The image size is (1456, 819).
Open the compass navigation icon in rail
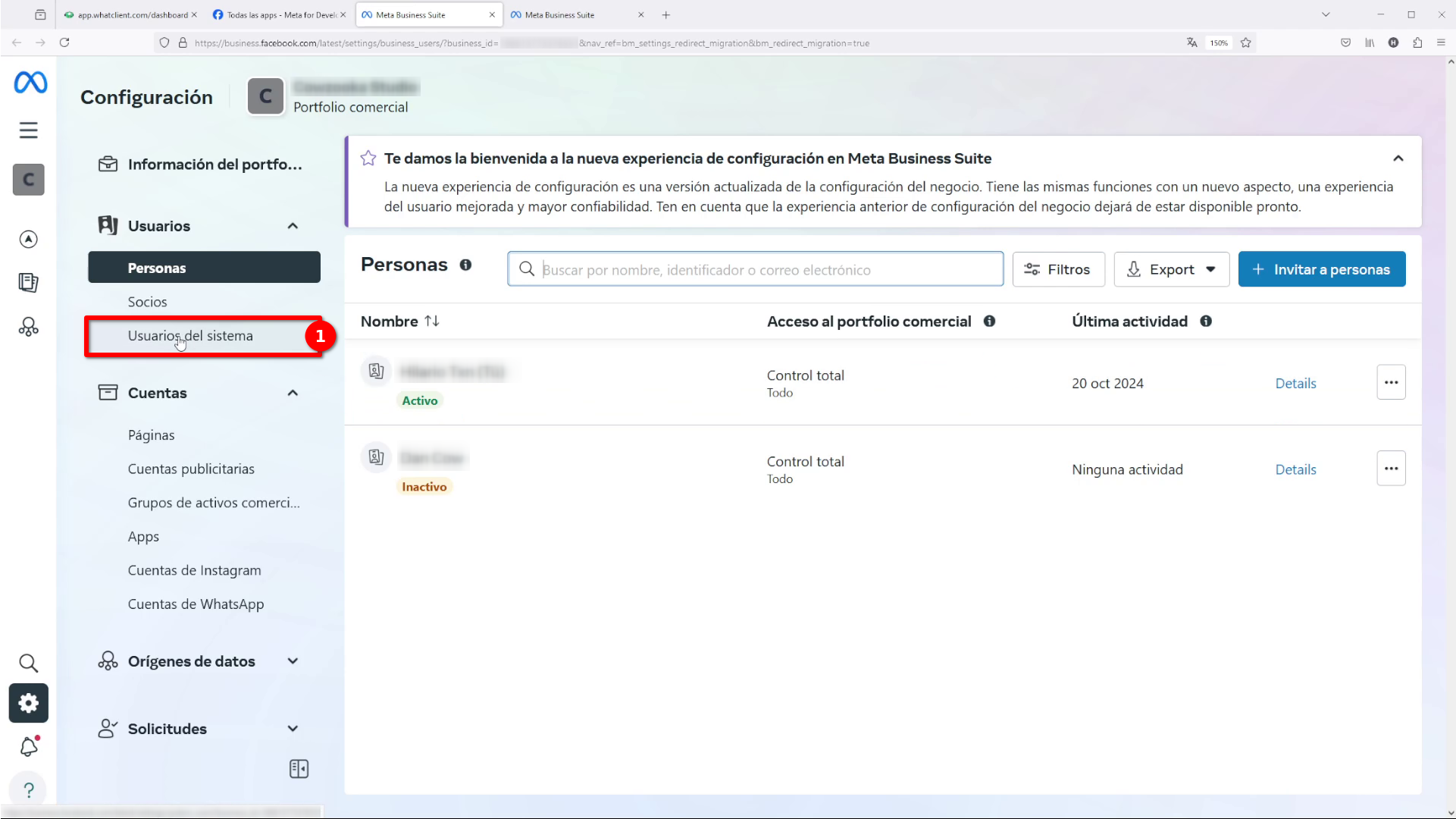(x=29, y=240)
